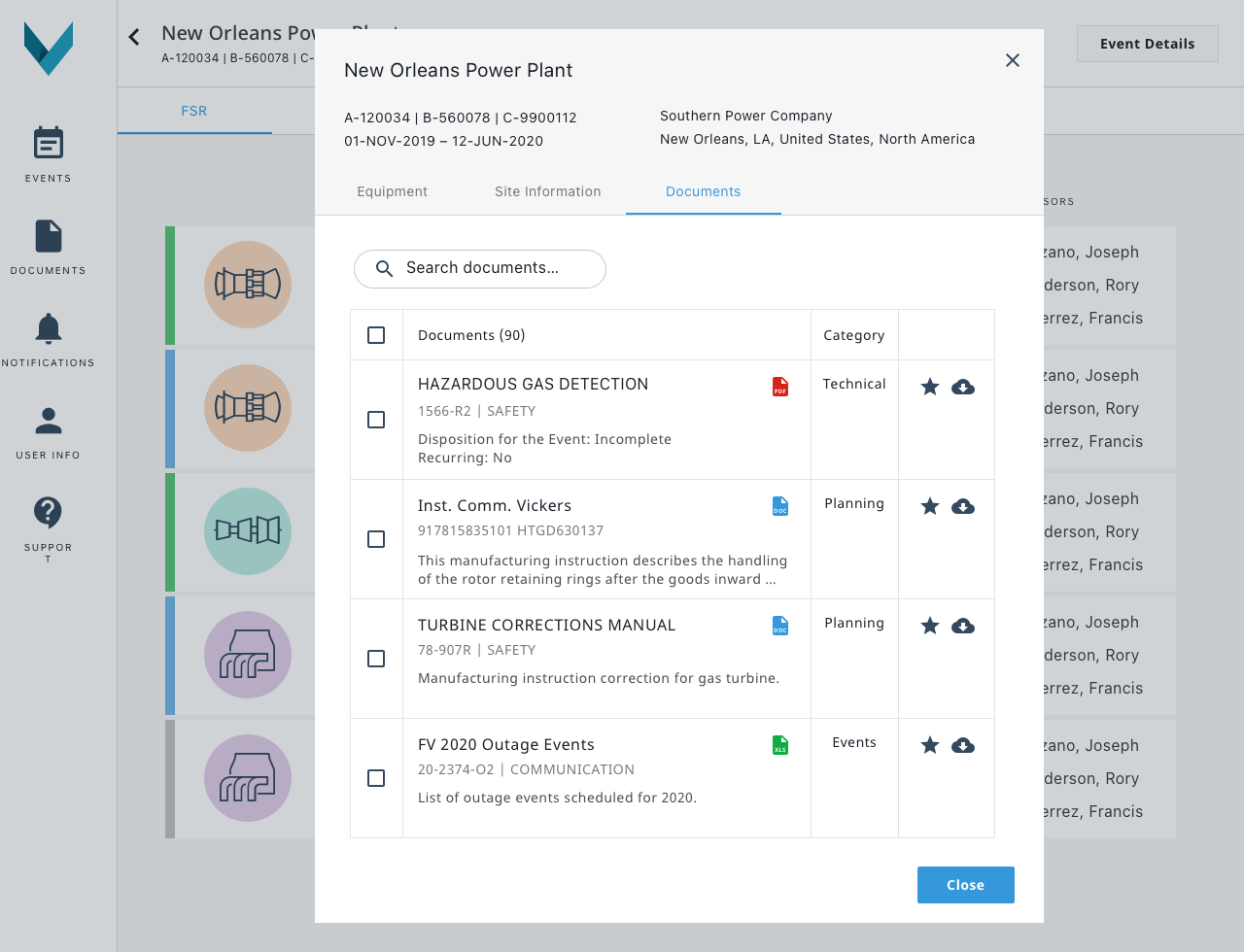Click the second orange turbine equipment icon

[x=248, y=408]
